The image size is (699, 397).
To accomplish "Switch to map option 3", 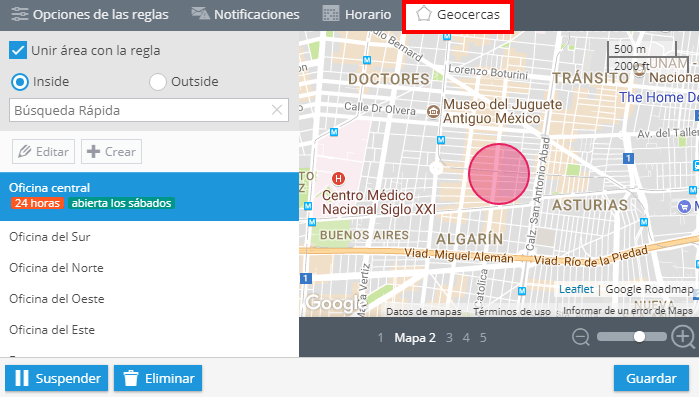I will tap(449, 338).
